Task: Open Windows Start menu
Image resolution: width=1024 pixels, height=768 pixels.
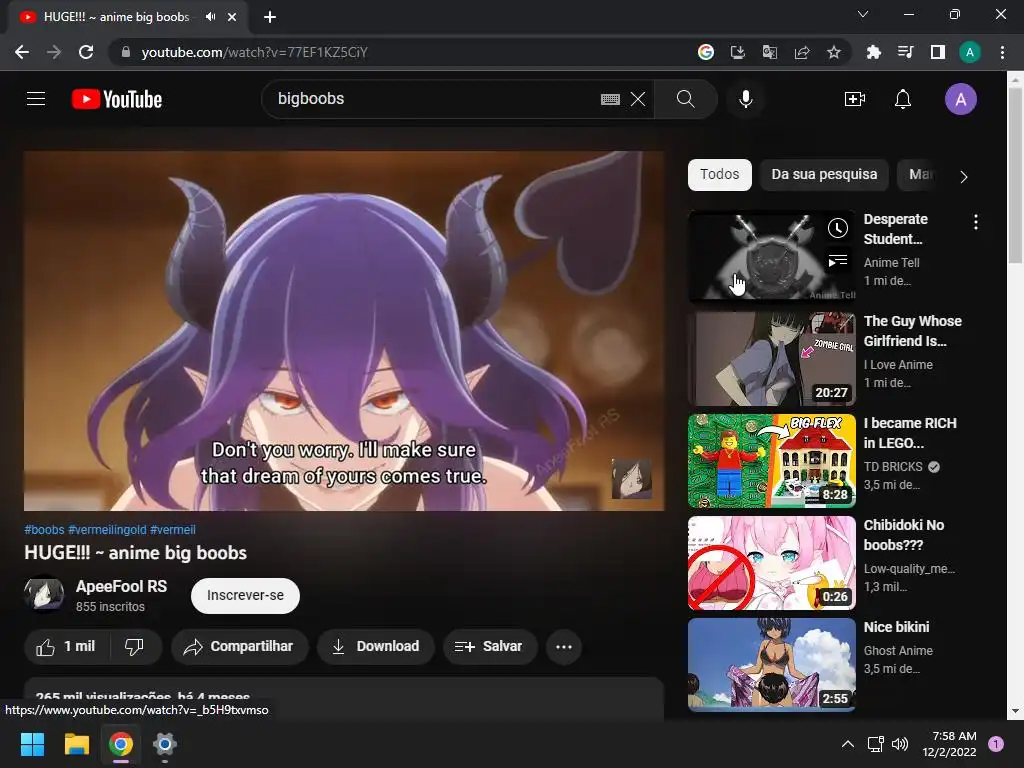Action: click(x=32, y=744)
